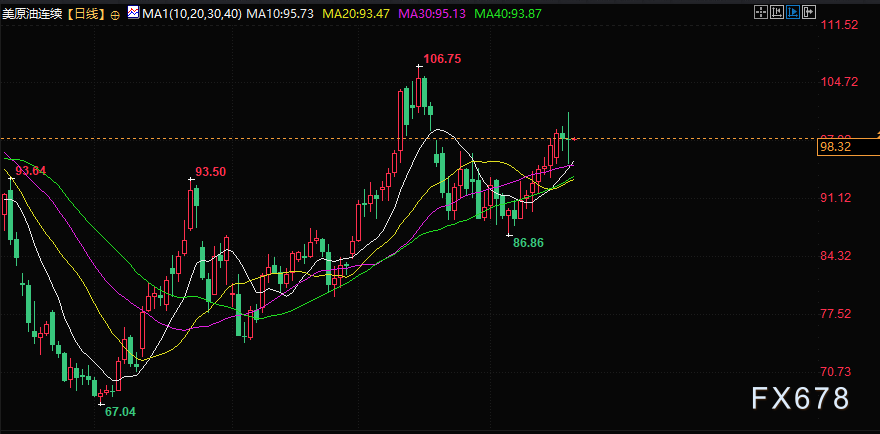
Task: Click the 106.75 high price marker
Action: tap(442, 58)
